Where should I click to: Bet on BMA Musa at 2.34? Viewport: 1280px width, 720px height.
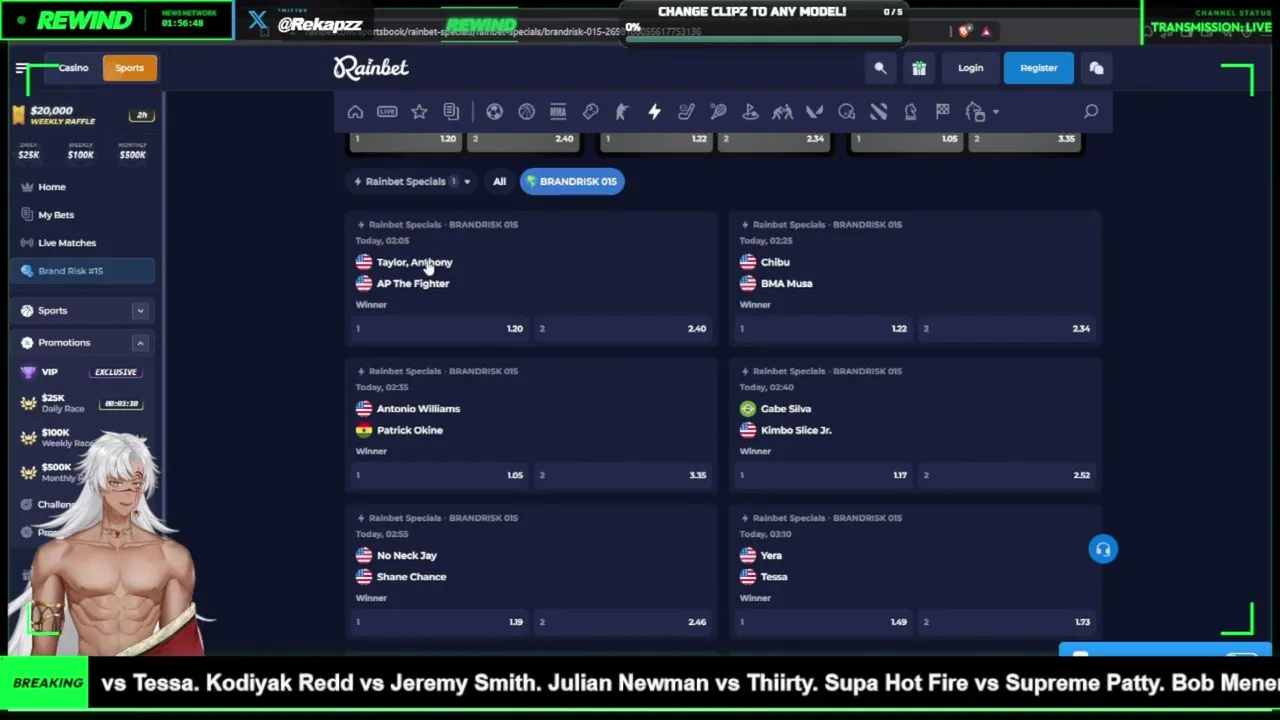pyautogui.click(x=1008, y=329)
